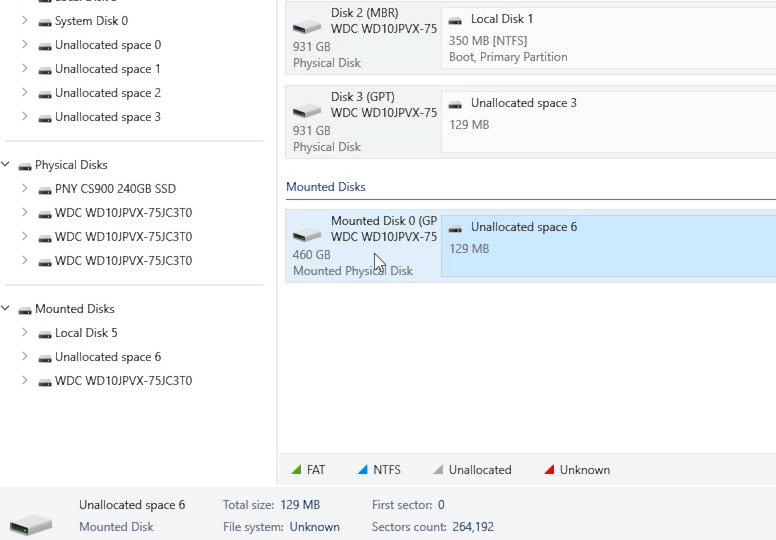Image resolution: width=776 pixels, height=540 pixels.
Task: Collapse the Mounted Disks tree section
Action: point(5,308)
